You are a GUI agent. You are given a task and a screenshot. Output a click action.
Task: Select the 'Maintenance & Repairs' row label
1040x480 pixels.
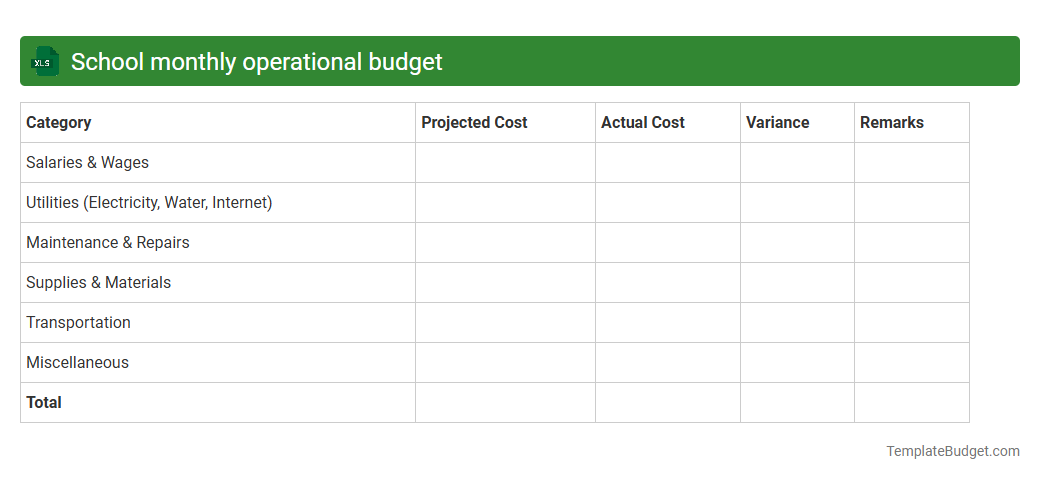click(107, 243)
